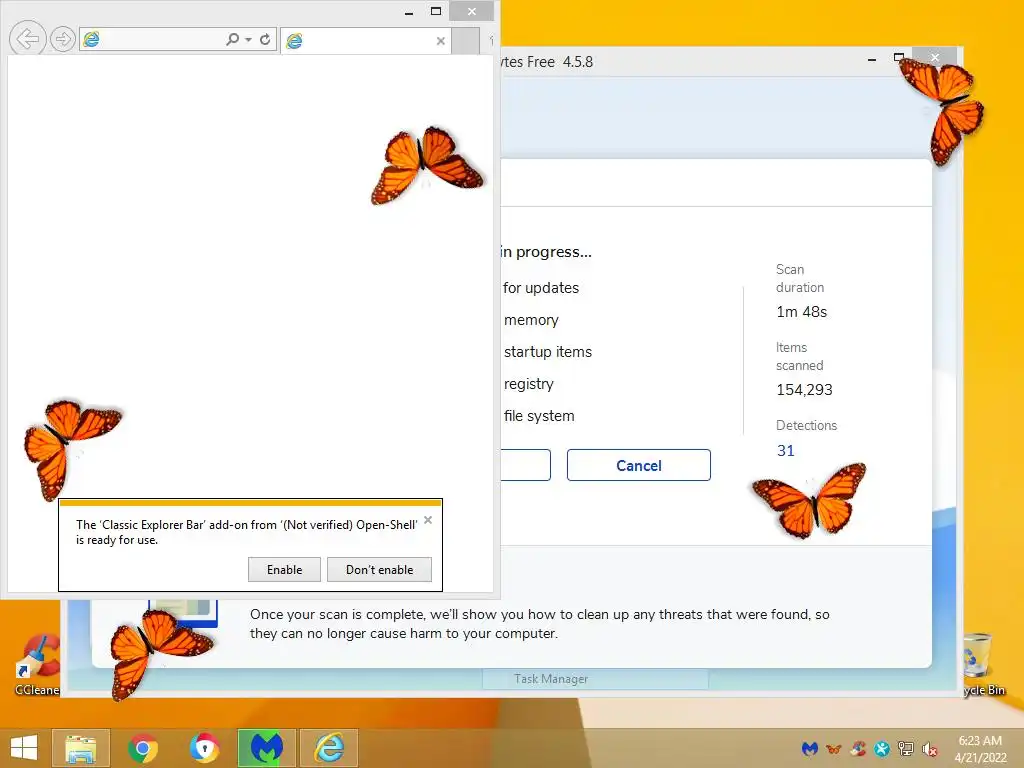Click the 'memory' scan step
Screen dimensions: 1024x768
[531, 320]
